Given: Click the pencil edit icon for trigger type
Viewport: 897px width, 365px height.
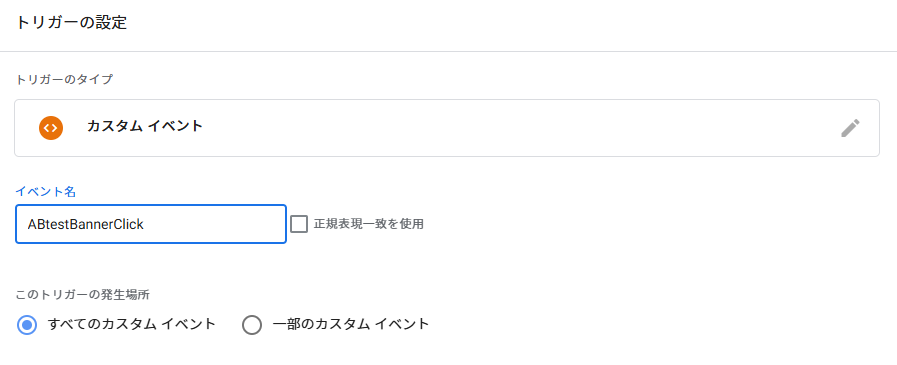Looking at the screenshot, I should coord(850,128).
